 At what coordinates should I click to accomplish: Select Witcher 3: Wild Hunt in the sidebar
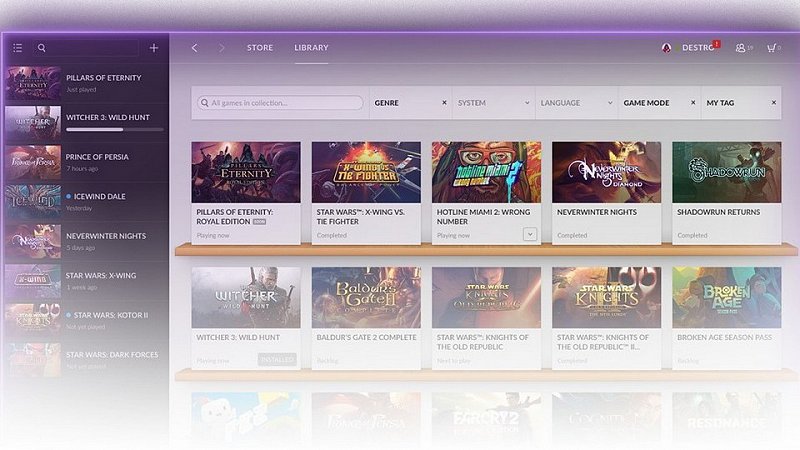(86, 122)
